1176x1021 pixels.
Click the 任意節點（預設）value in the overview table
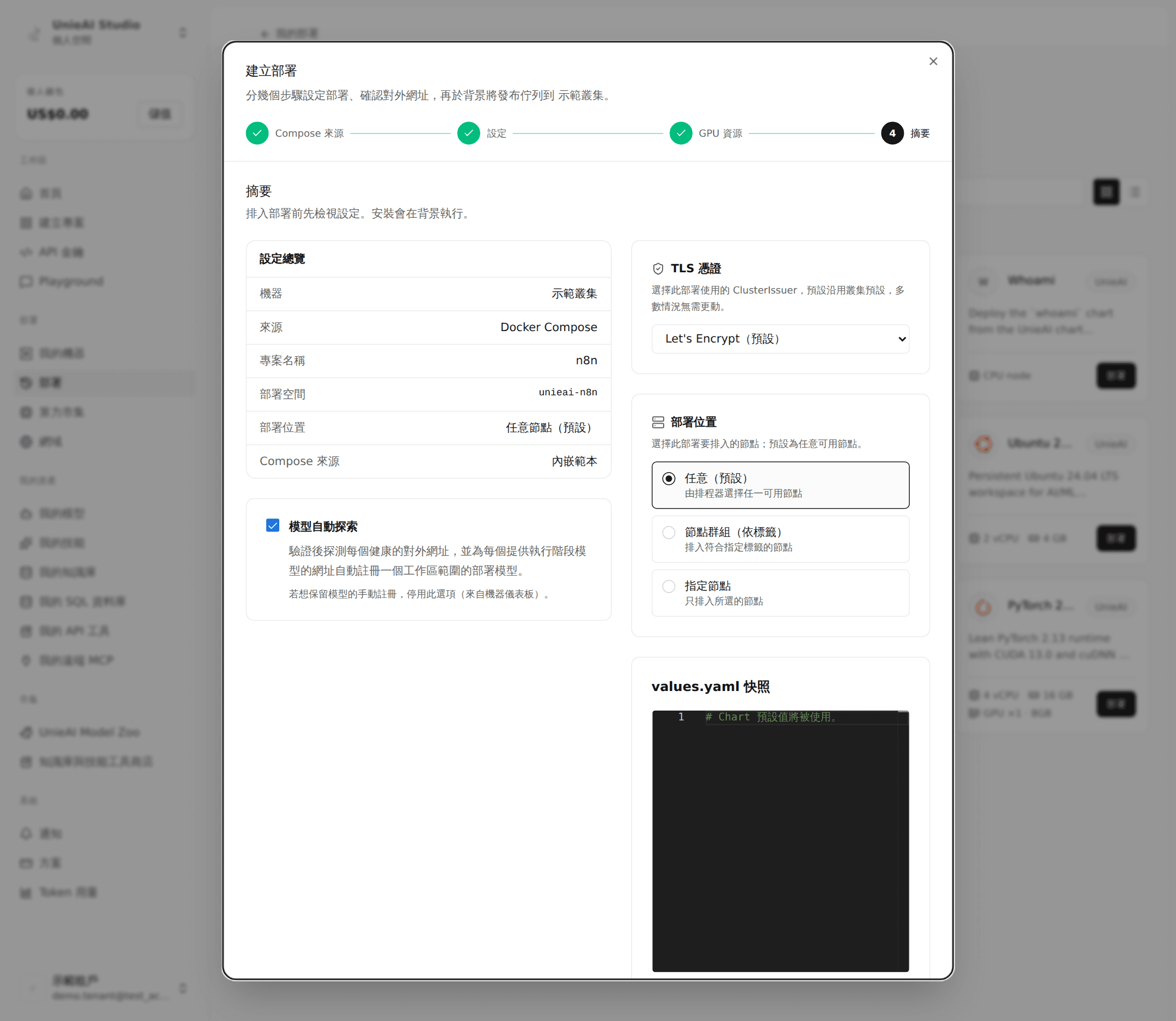click(551, 428)
